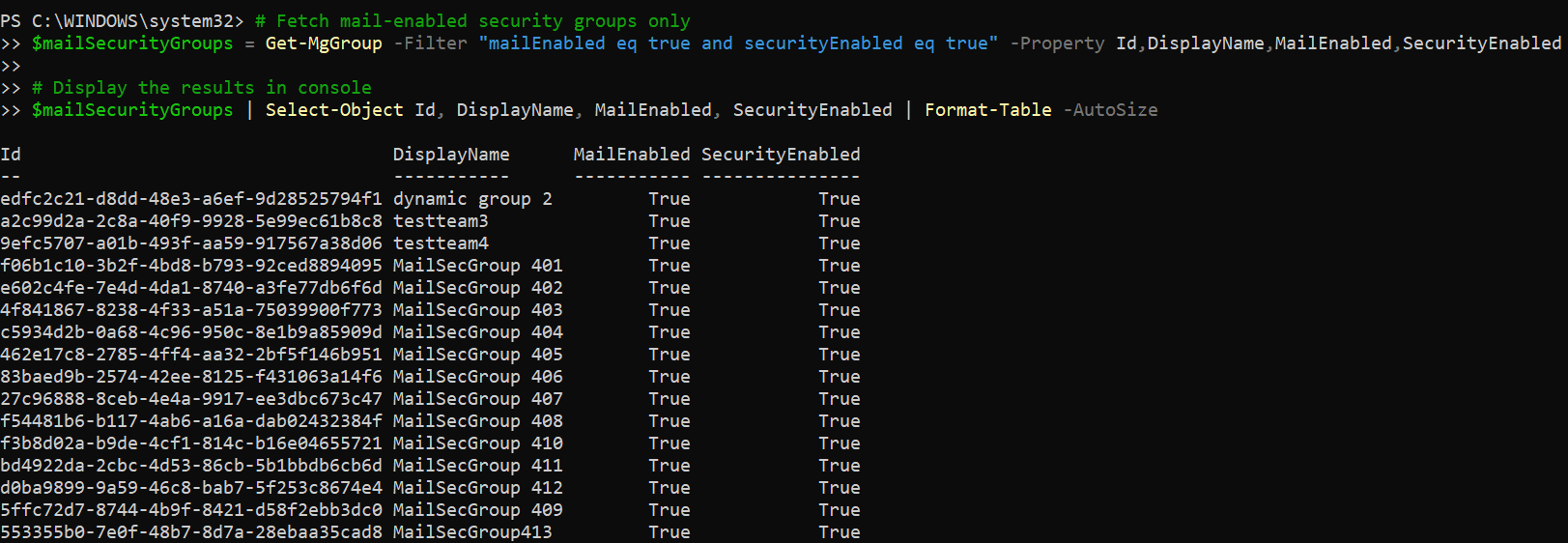Click the GUID starting with f06b1c10

coord(191,266)
